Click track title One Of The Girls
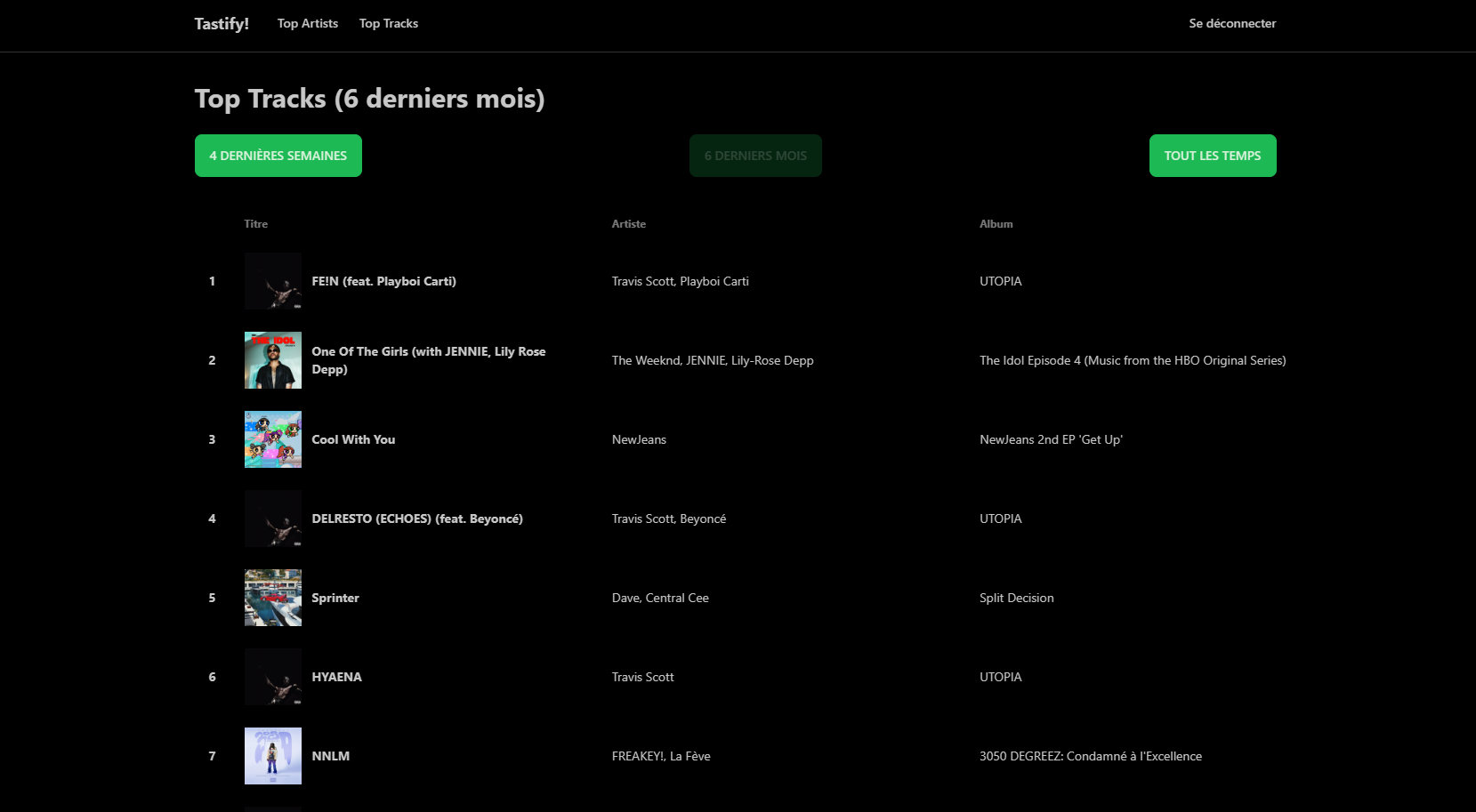The width and height of the screenshot is (1476, 812). click(429, 360)
